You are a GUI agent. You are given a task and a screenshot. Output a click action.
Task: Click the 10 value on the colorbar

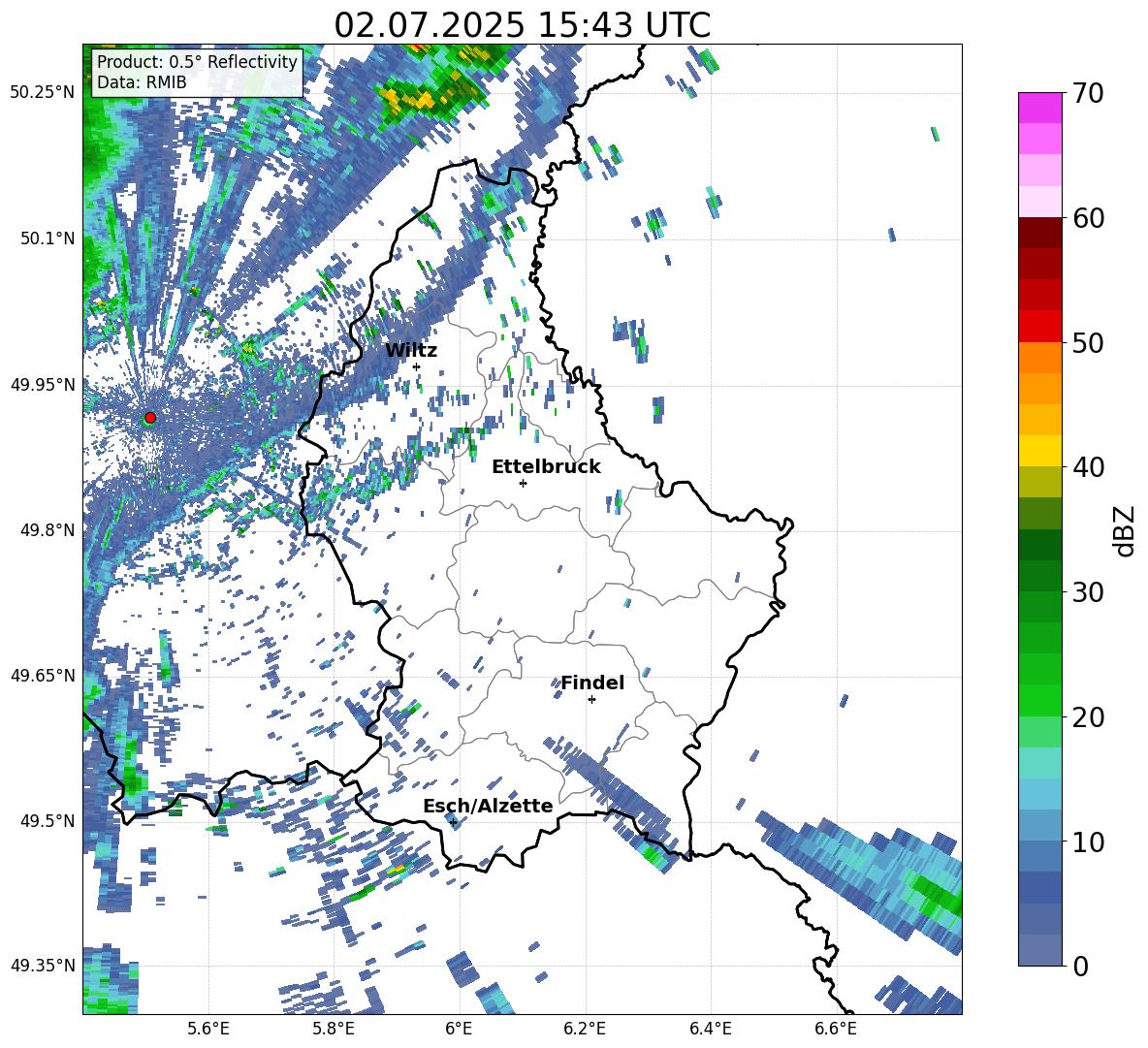(x=1087, y=842)
